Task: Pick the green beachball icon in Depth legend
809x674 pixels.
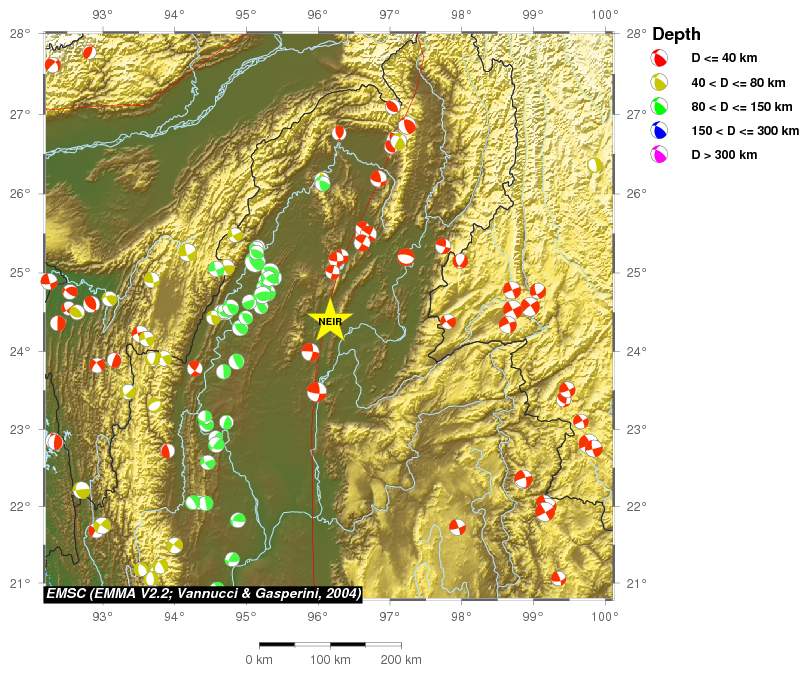Action: coord(660,106)
